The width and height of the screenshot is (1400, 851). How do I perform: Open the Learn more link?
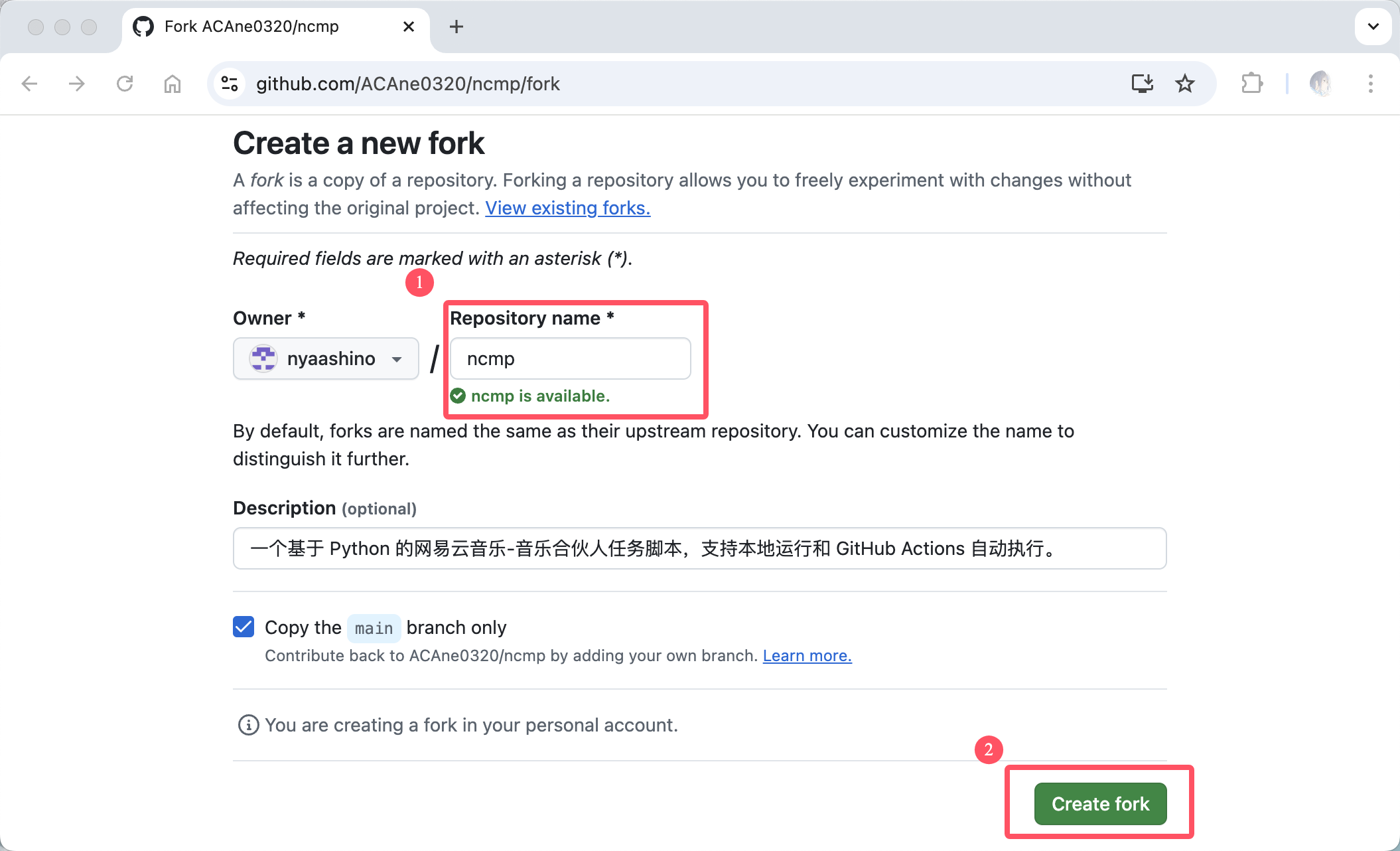pos(807,655)
